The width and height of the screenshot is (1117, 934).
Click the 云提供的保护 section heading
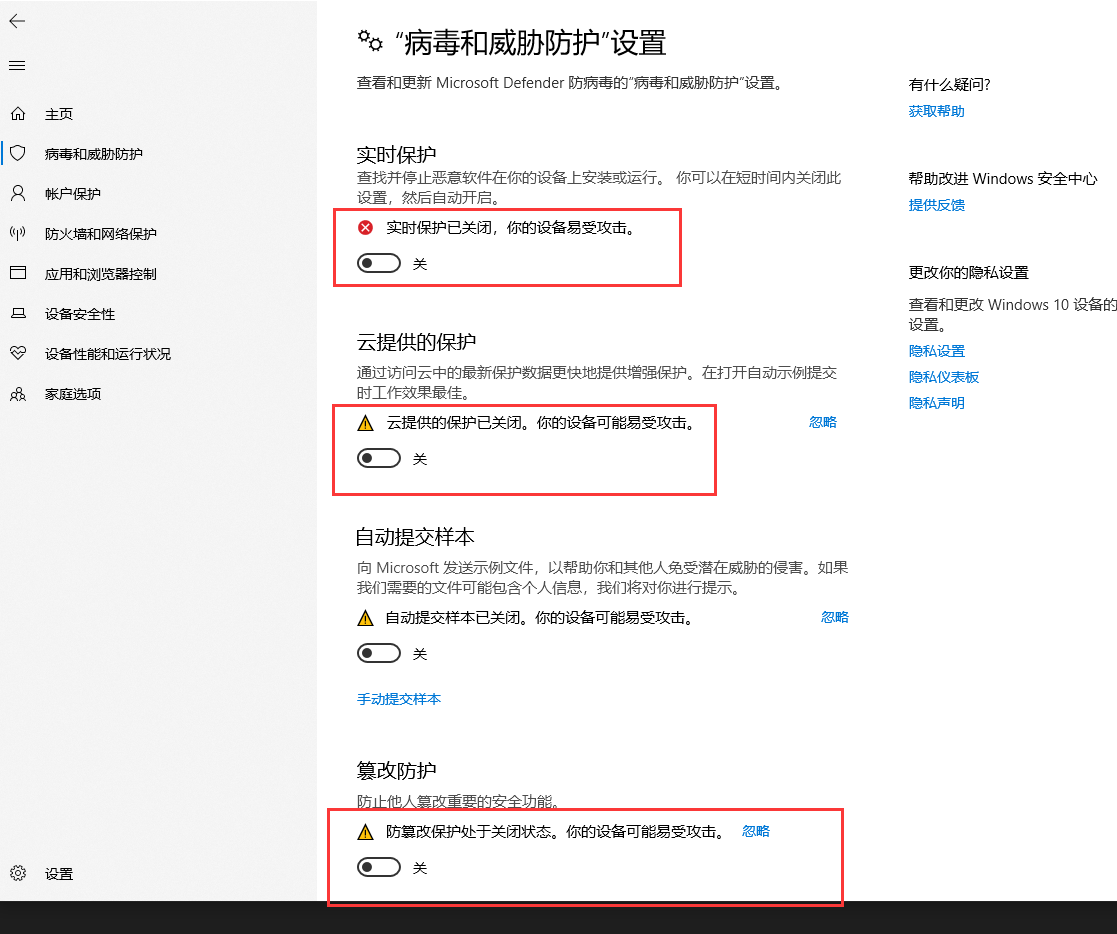(416, 342)
